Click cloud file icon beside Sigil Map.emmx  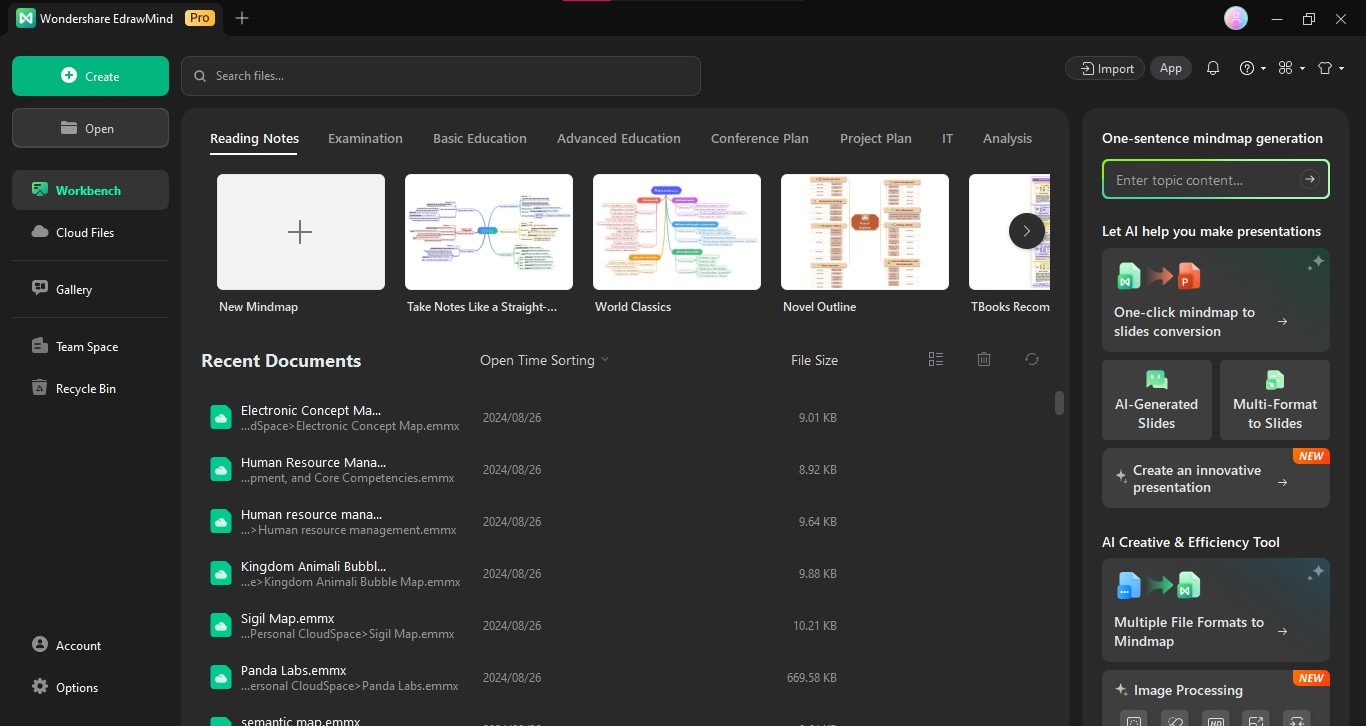tap(221, 626)
